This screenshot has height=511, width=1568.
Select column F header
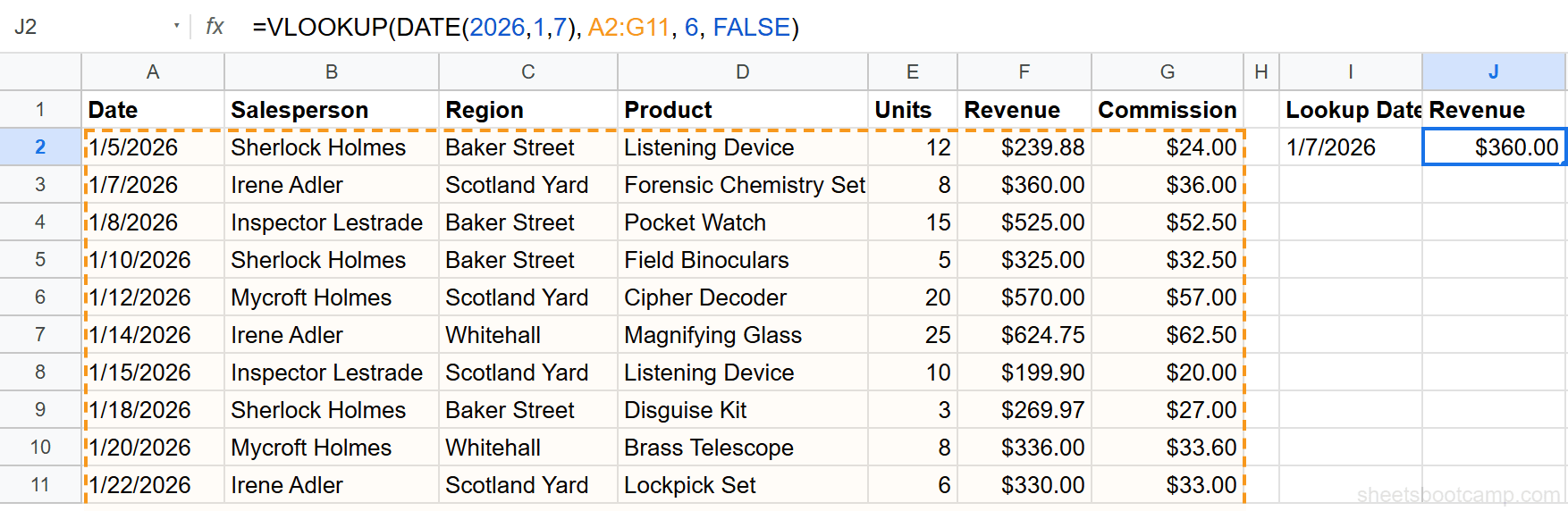[1024, 71]
